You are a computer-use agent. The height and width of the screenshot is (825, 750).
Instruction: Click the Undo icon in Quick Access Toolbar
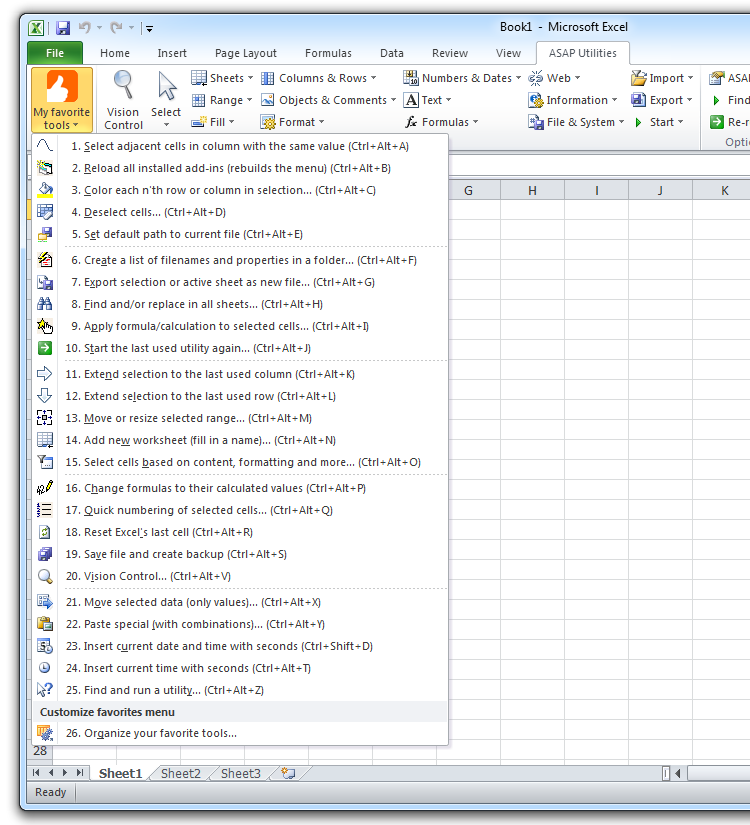[85, 27]
